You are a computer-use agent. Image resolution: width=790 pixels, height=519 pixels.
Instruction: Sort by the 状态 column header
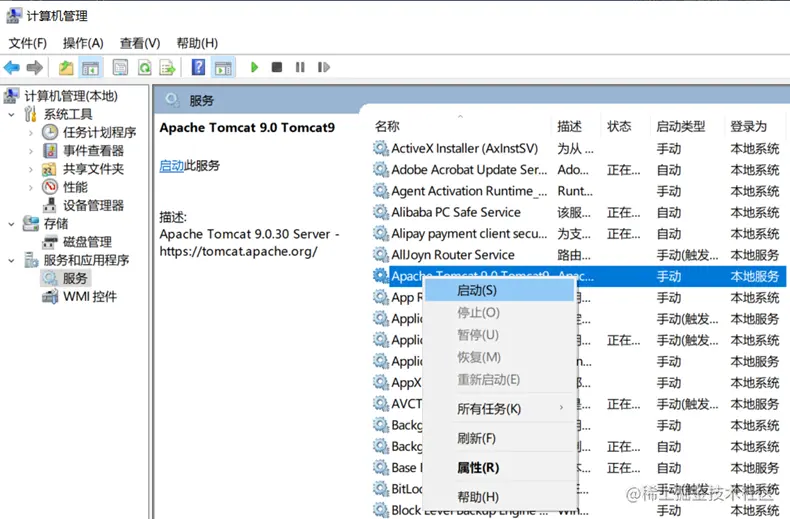click(x=619, y=126)
